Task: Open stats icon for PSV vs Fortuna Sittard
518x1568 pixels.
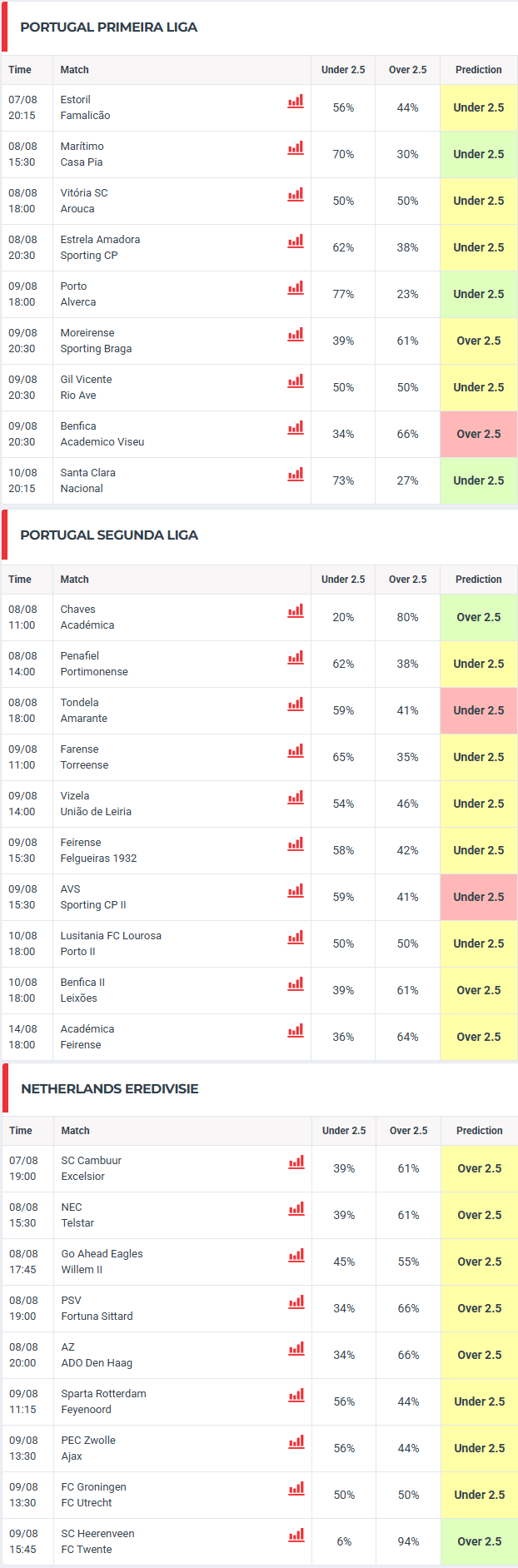Action: point(296,1302)
